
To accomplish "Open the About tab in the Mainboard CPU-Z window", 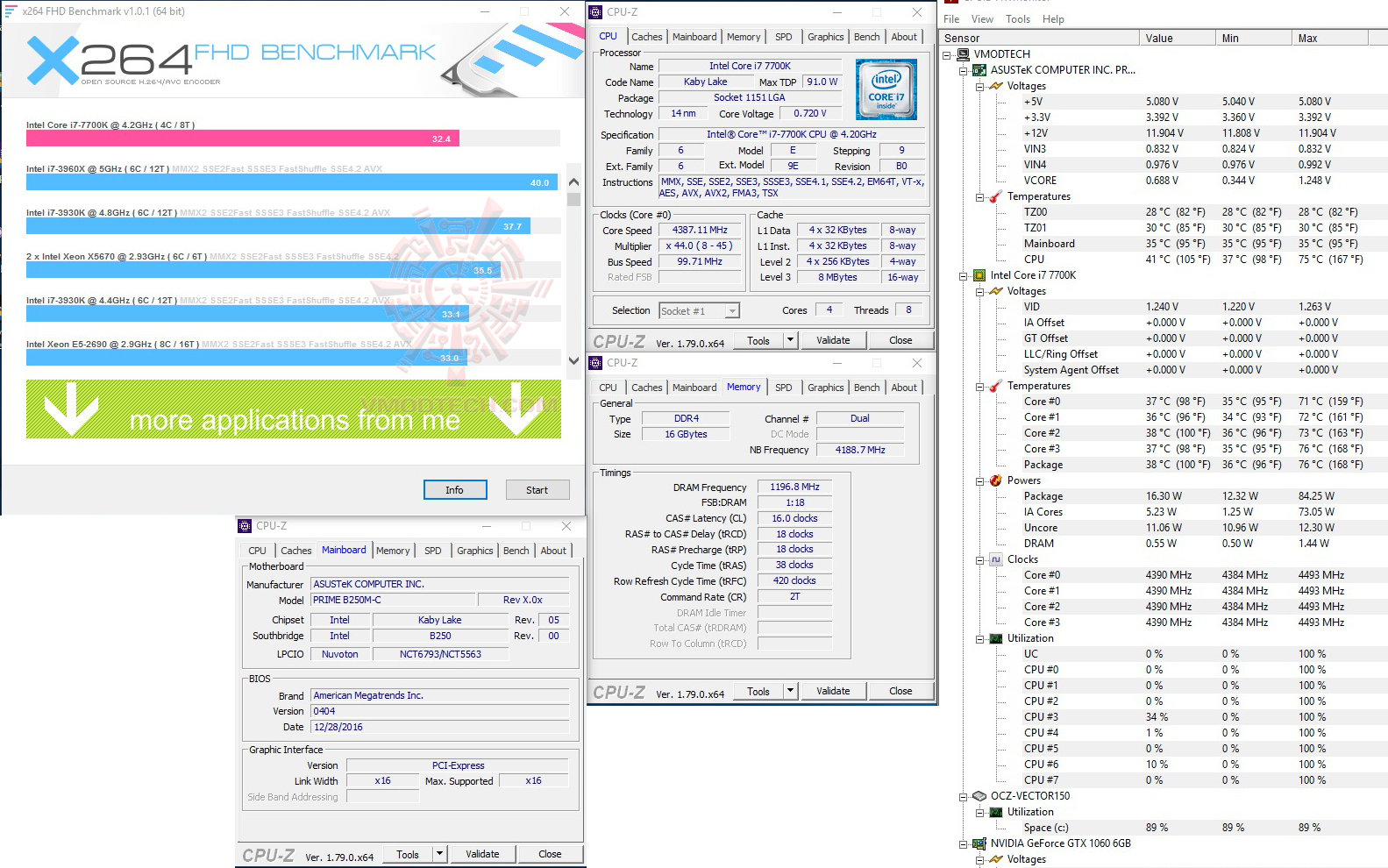I will coord(553,551).
